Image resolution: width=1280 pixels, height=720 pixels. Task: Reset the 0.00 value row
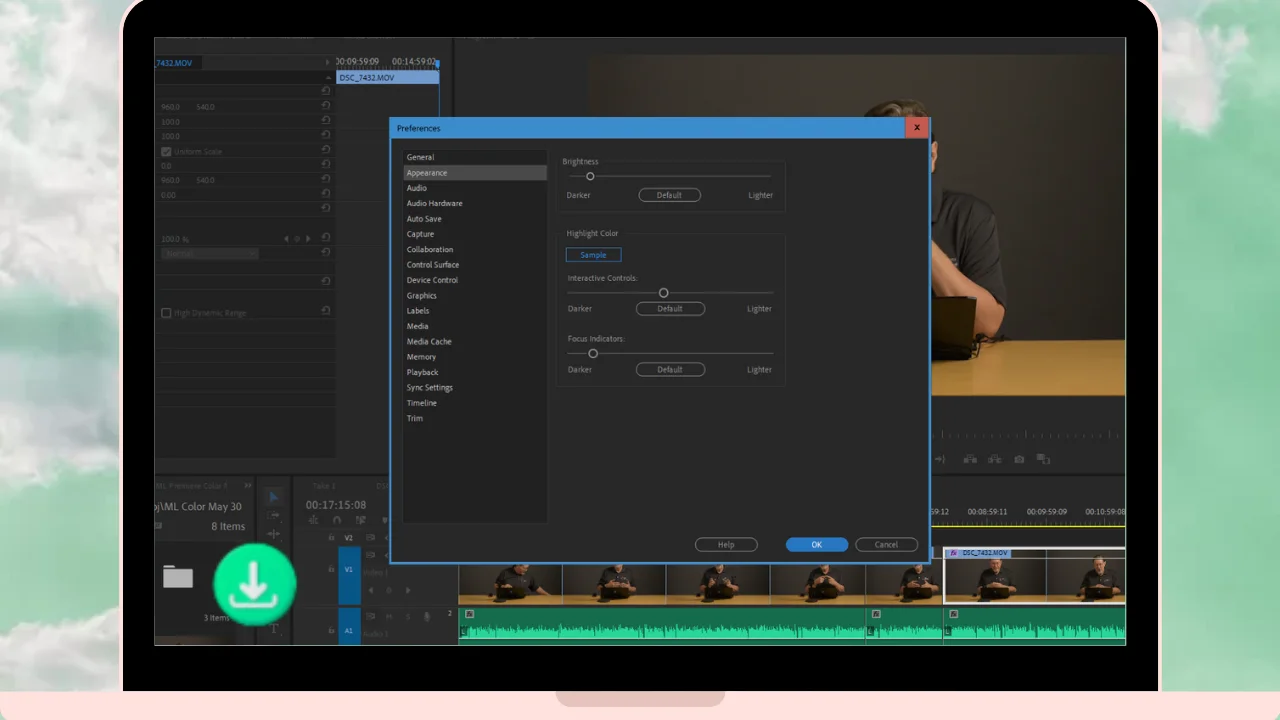pyautogui.click(x=326, y=194)
